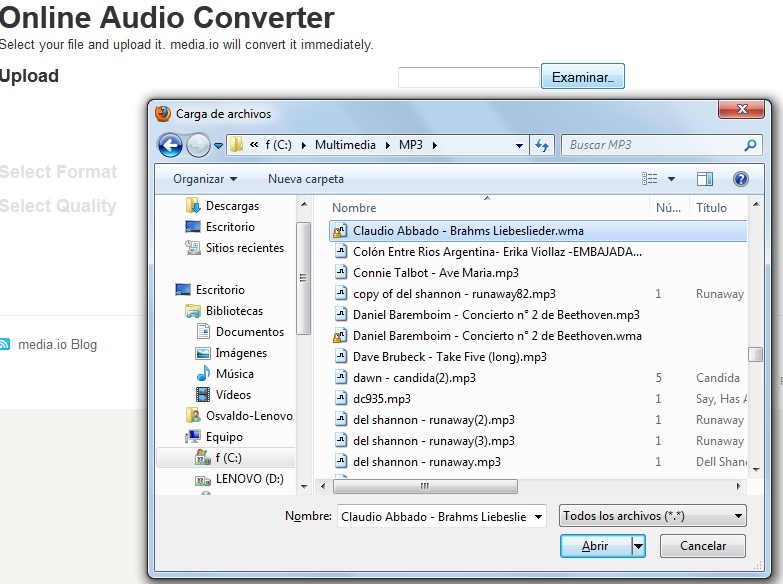783x584 pixels.
Task: Click the dc935.mp3 file icon
Action: coord(341,399)
